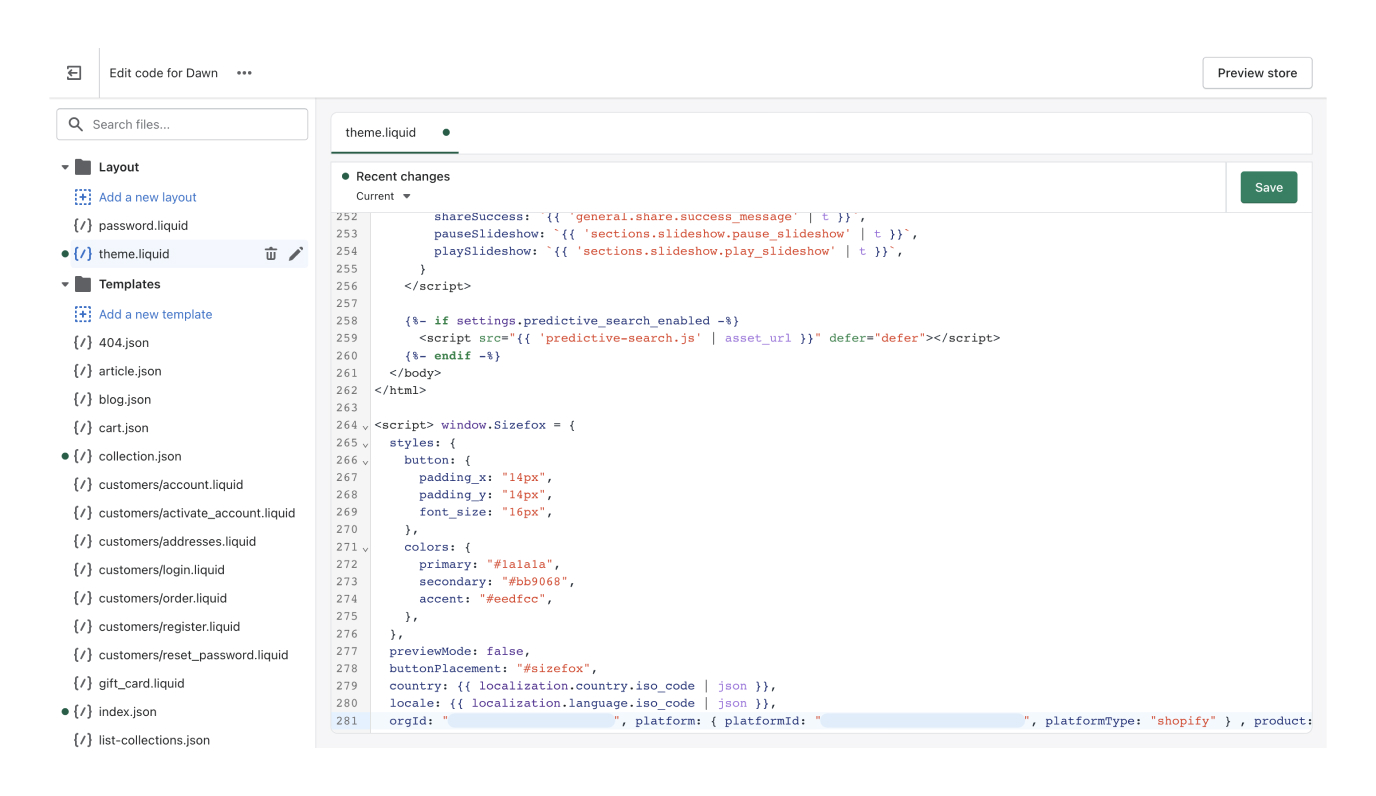Open collection.json template file
The image size is (1376, 796).
[140, 456]
